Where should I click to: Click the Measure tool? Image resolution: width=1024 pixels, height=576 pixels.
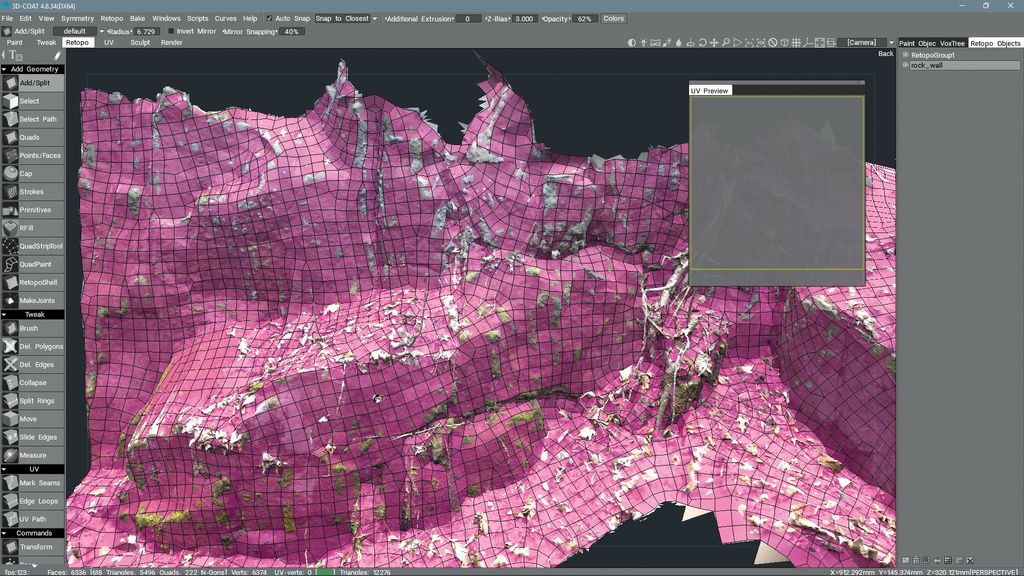[33, 455]
